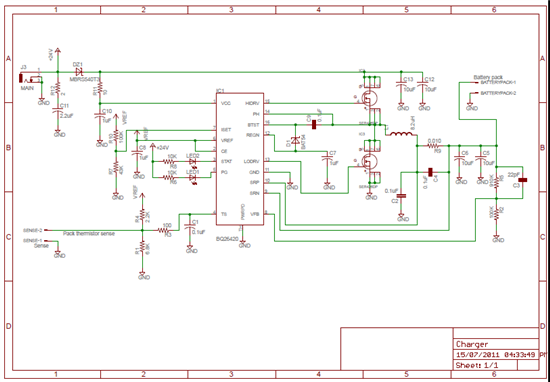550x382 pixels.
Task: Select capacitor C8 1uF near VREF
Action: [x=137, y=153]
